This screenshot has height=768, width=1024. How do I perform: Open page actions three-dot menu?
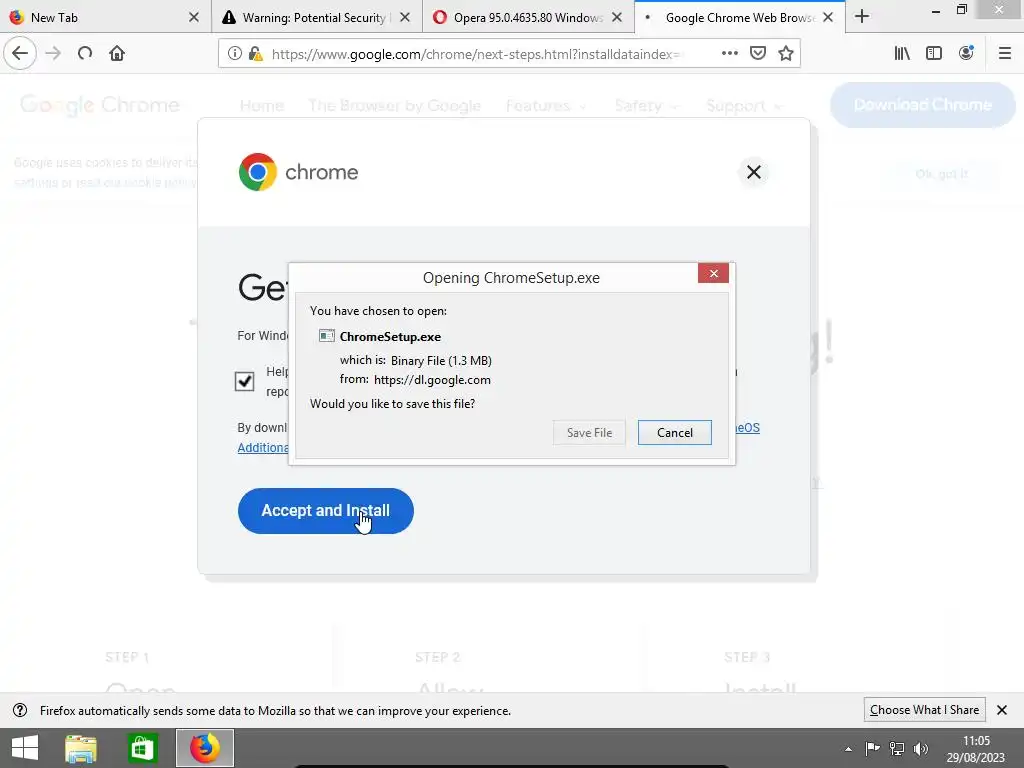(729, 53)
